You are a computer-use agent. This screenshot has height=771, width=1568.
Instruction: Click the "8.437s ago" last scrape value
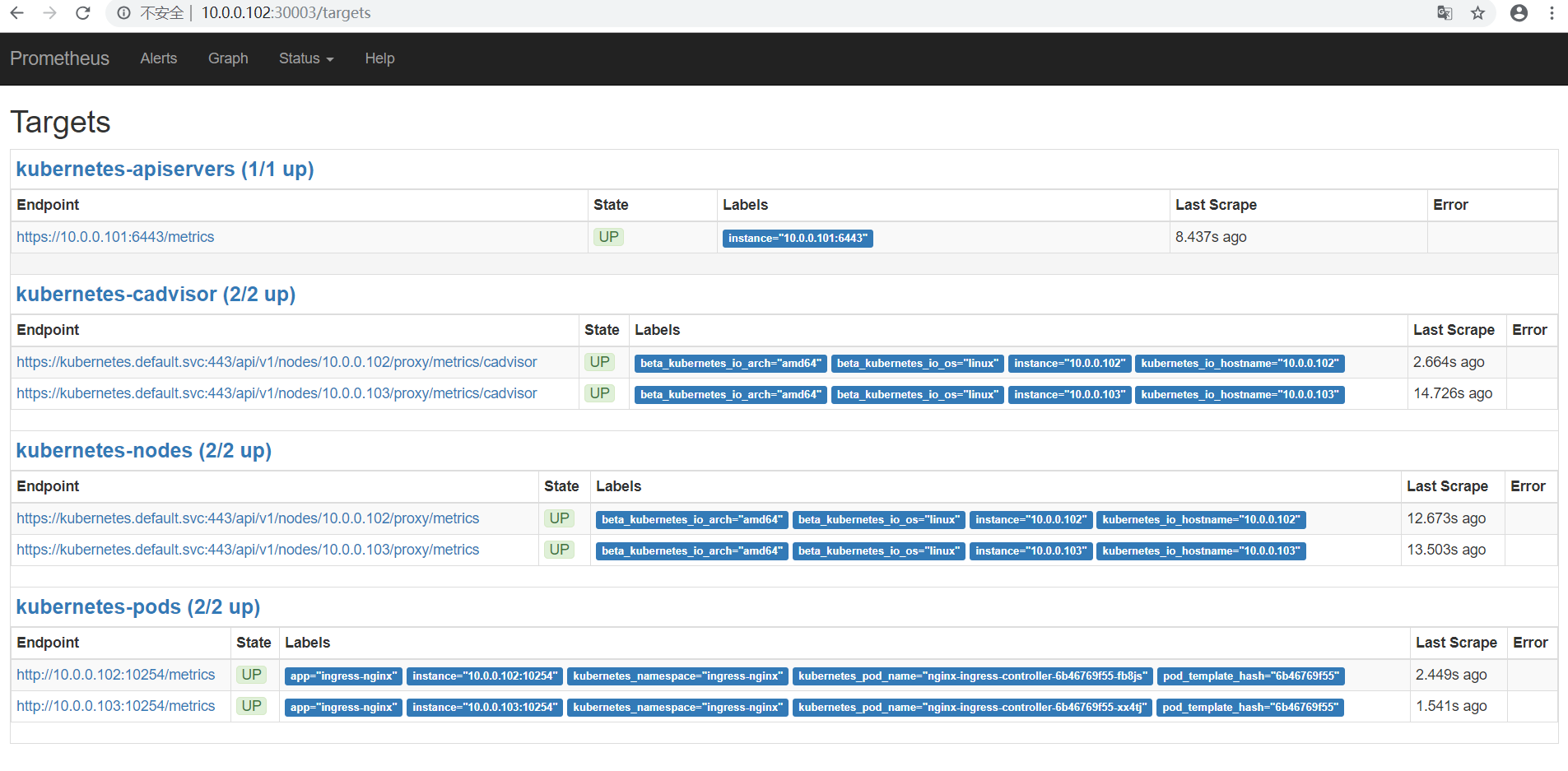click(x=1211, y=237)
